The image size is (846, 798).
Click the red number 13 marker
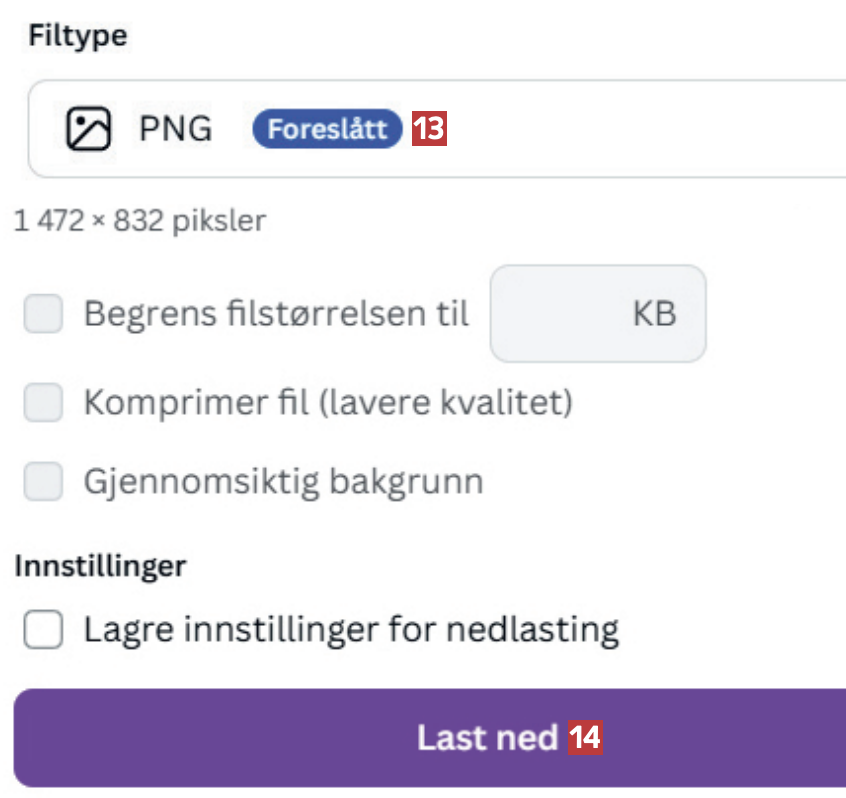(x=429, y=129)
